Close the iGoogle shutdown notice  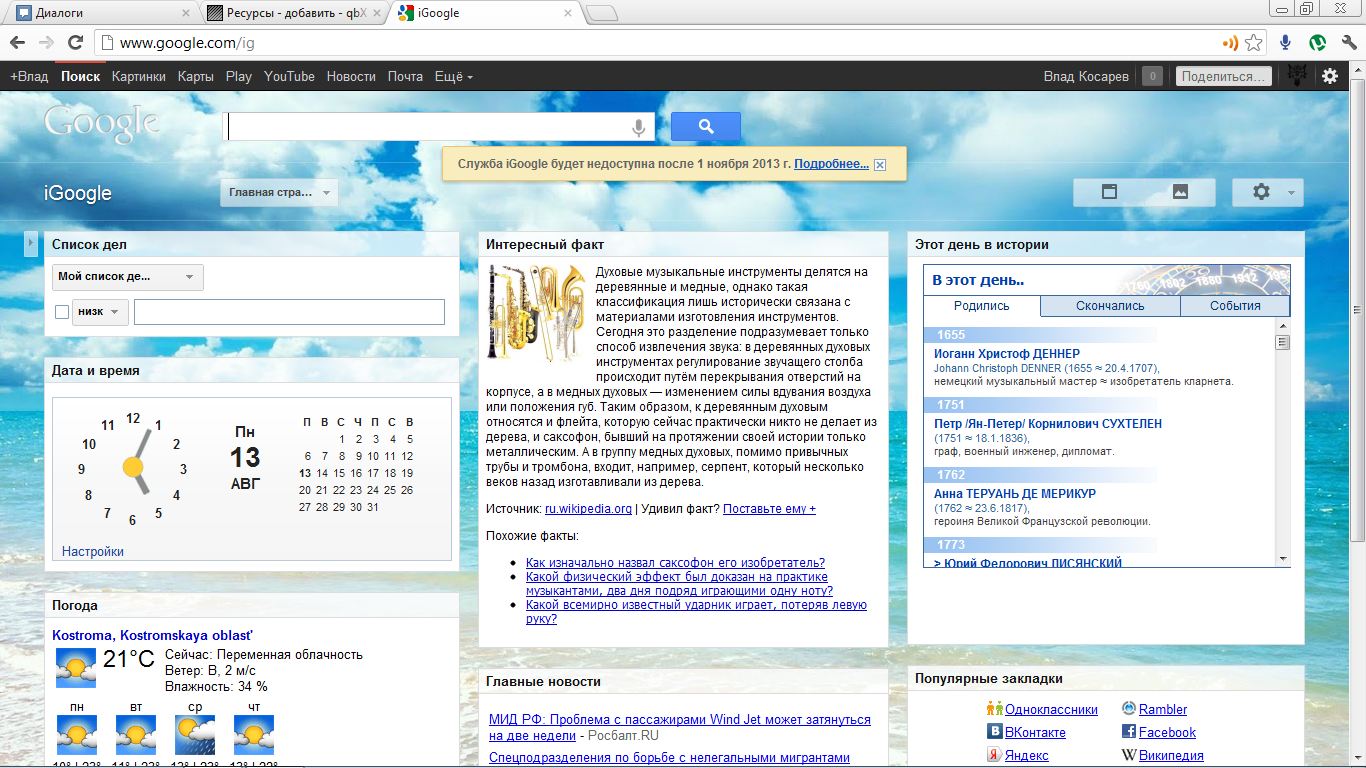tap(880, 165)
